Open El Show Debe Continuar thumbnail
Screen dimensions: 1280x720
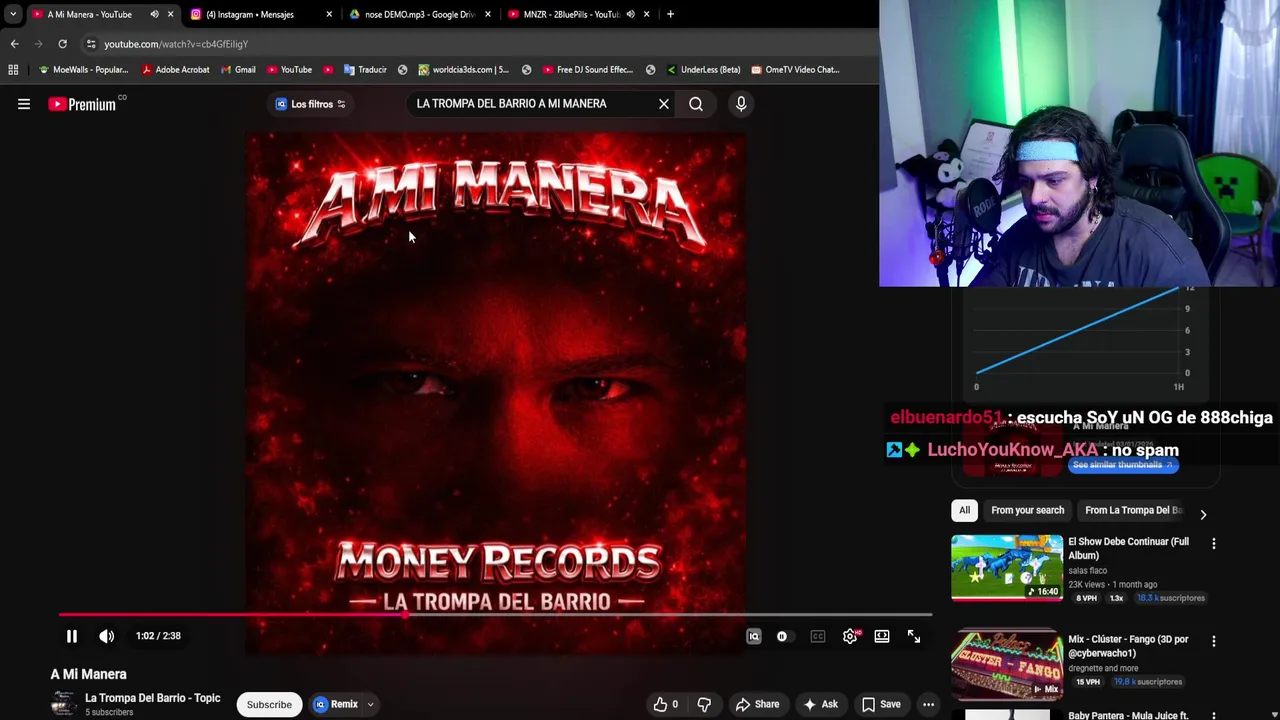click(x=1007, y=567)
